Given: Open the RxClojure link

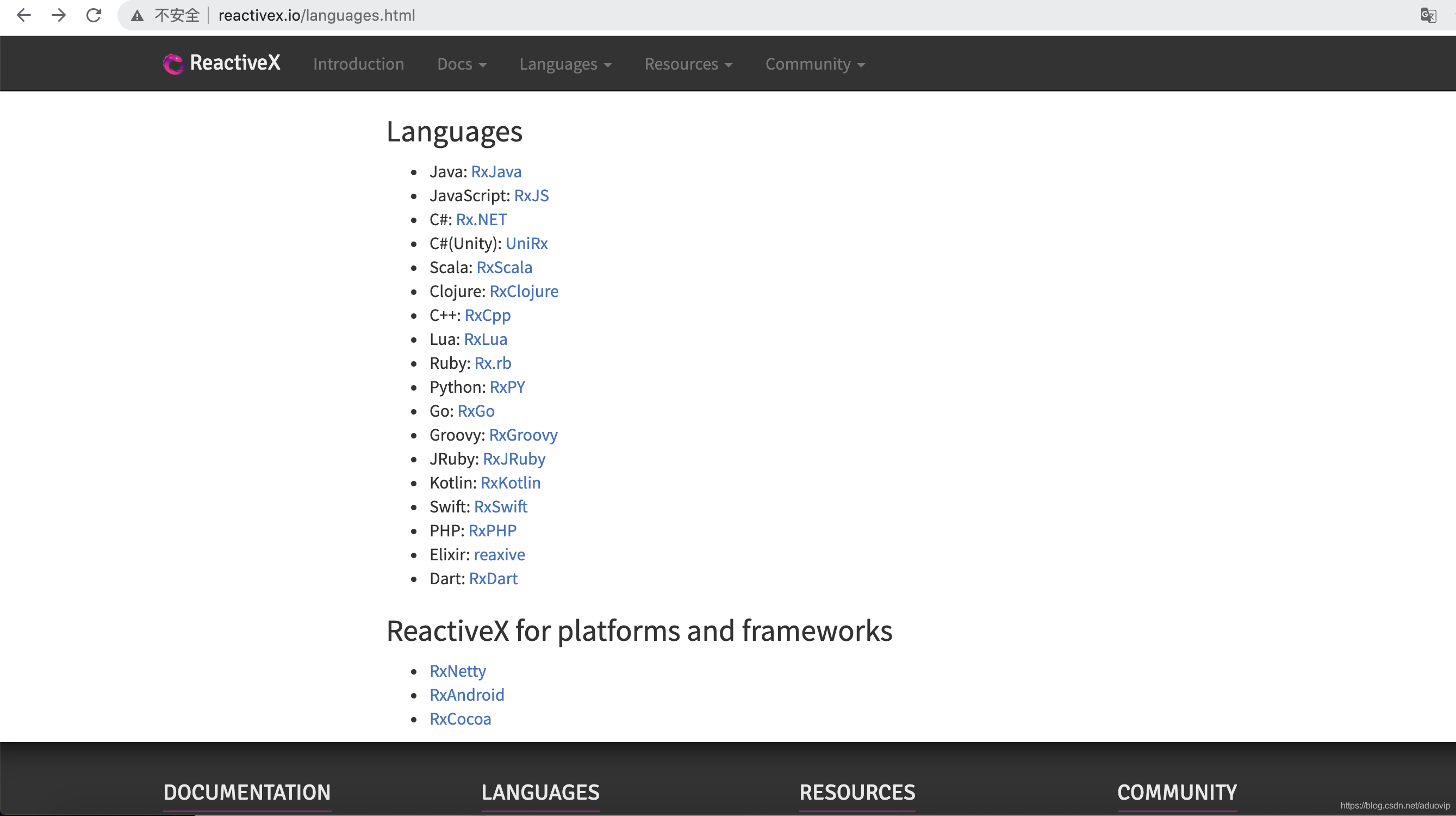Looking at the screenshot, I should (x=524, y=291).
